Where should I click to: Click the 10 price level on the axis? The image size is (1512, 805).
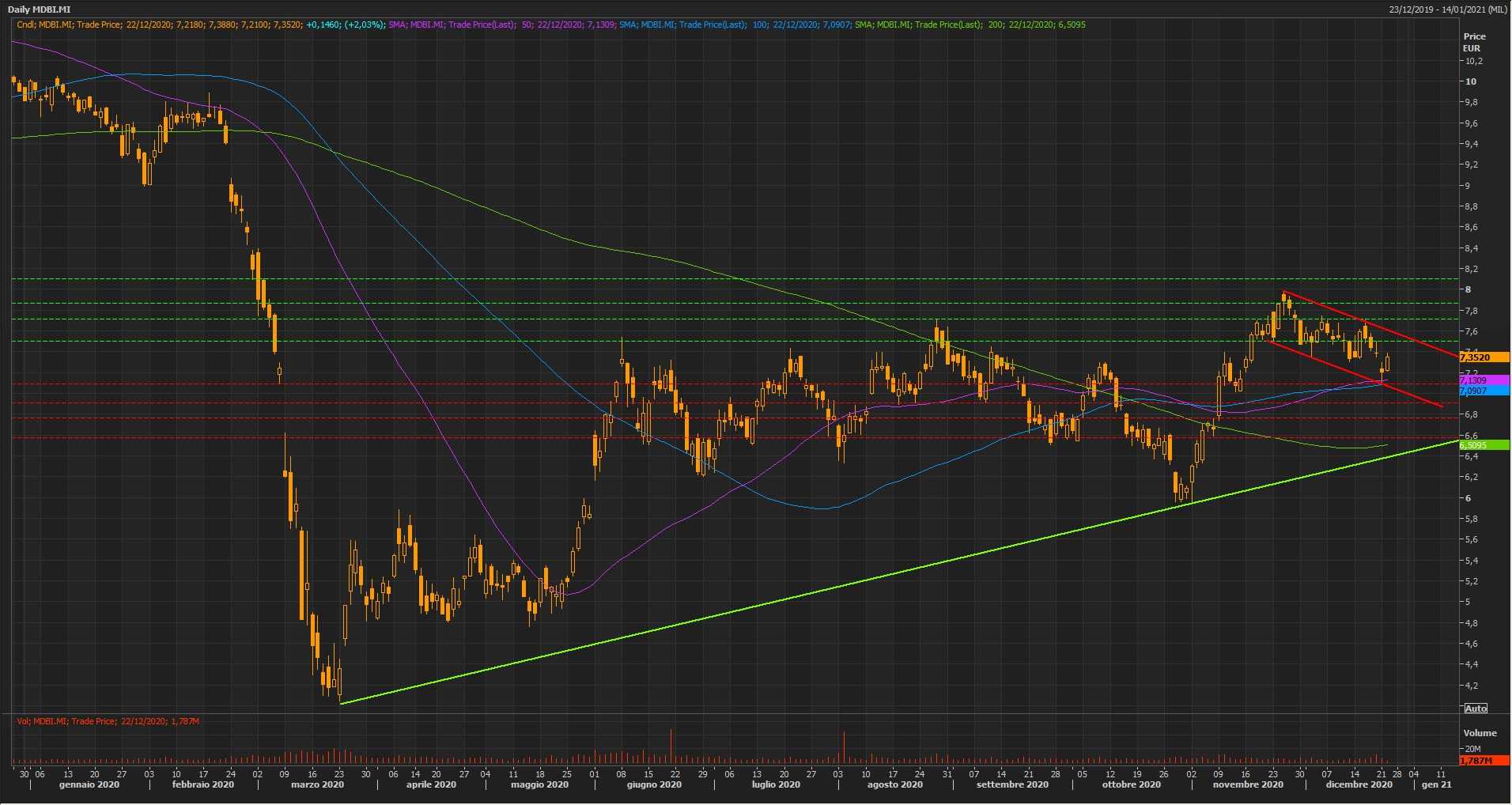point(1471,81)
